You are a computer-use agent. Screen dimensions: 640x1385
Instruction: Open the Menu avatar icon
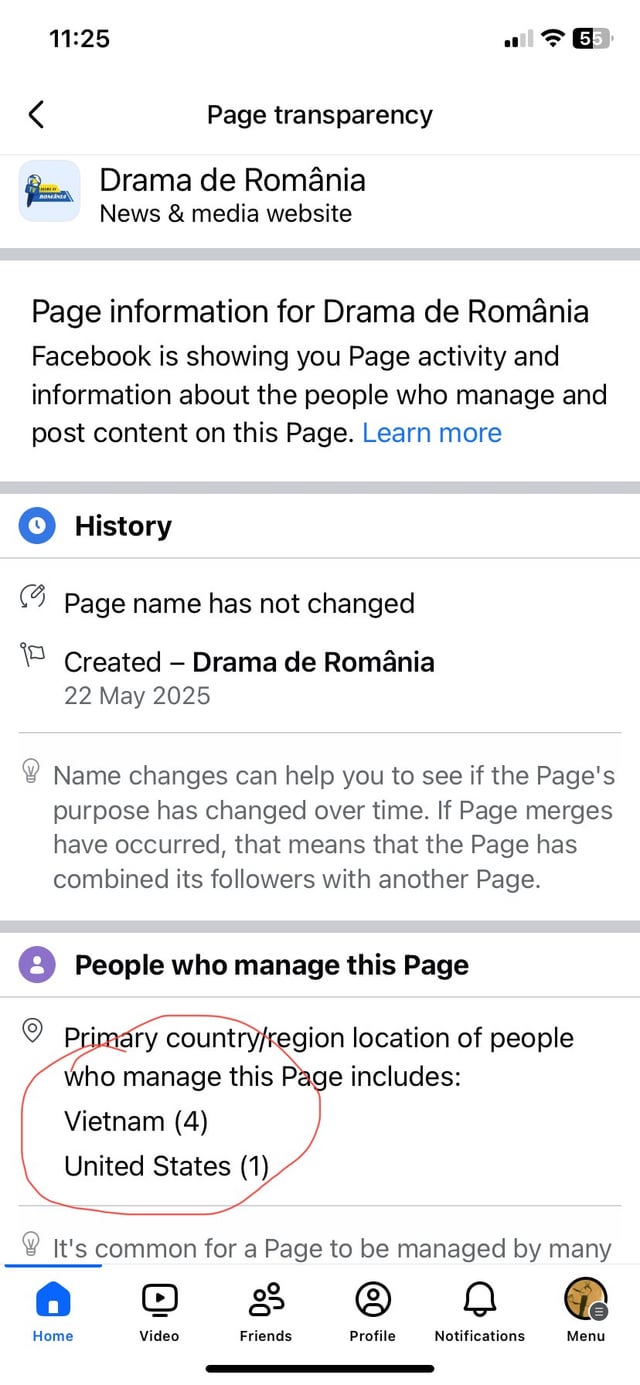pyautogui.click(x=586, y=1299)
